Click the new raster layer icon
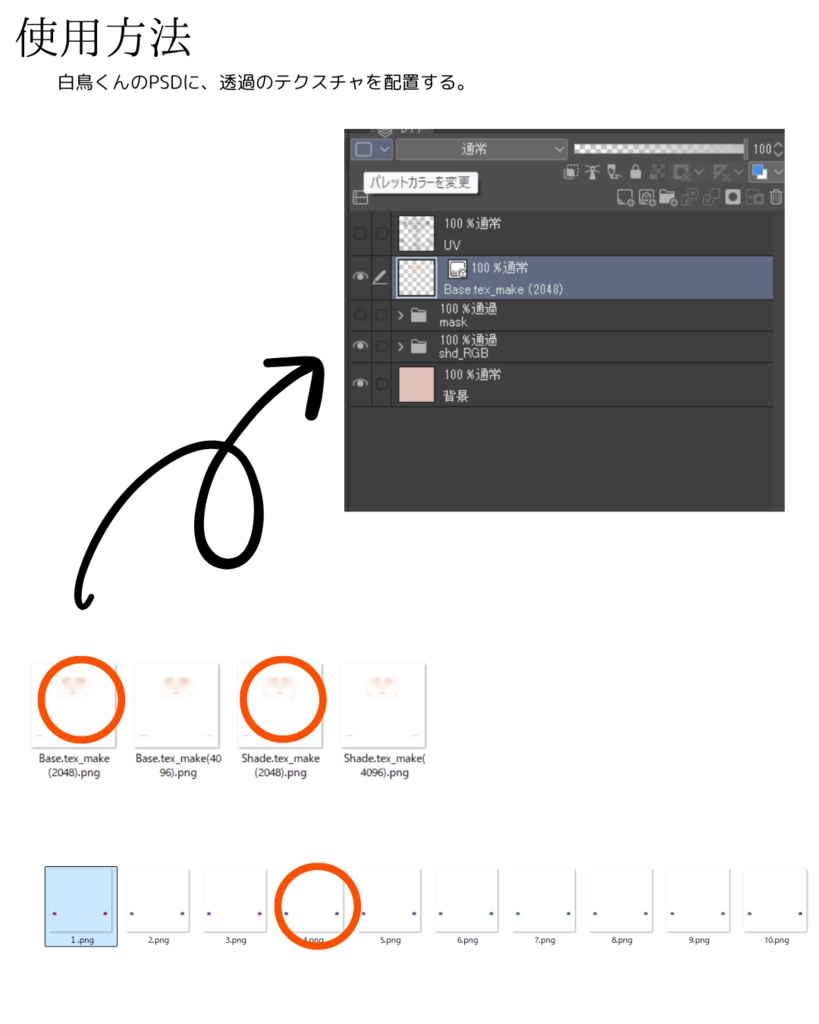Image resolution: width=819 pixels, height=1024 pixels. coord(625,197)
